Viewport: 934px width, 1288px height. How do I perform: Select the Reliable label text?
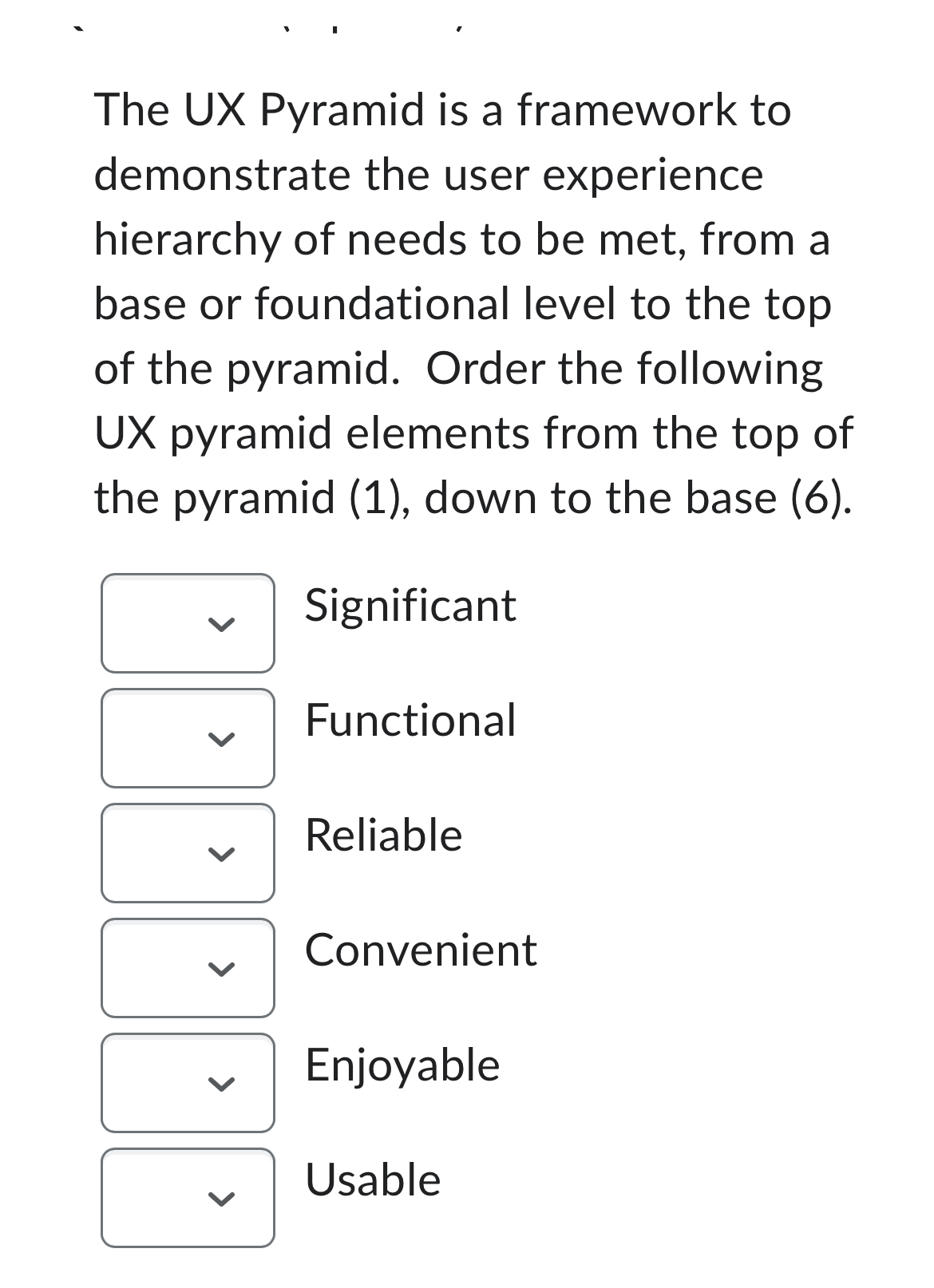[x=382, y=836]
